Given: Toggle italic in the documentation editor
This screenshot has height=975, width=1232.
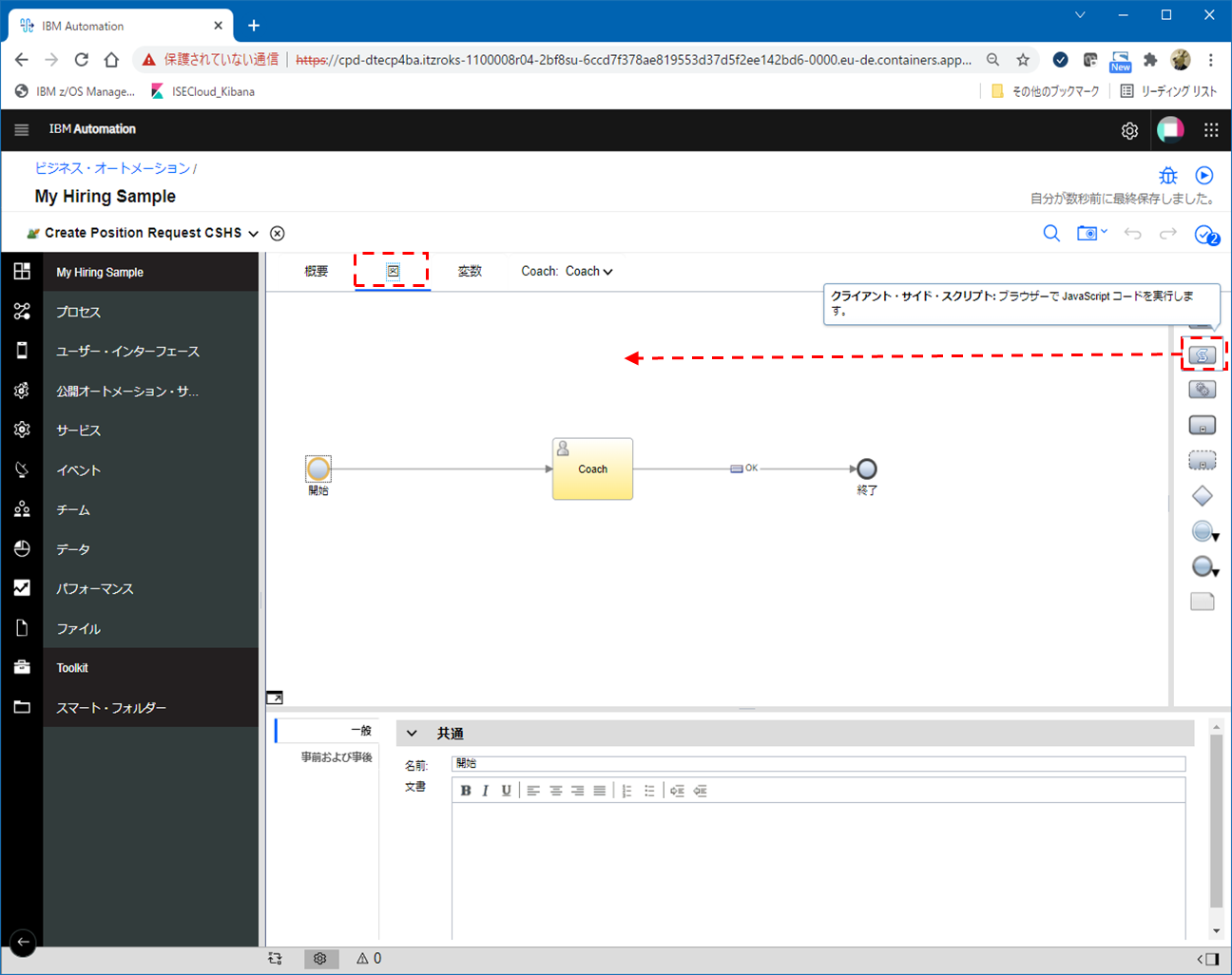Looking at the screenshot, I should (x=486, y=791).
